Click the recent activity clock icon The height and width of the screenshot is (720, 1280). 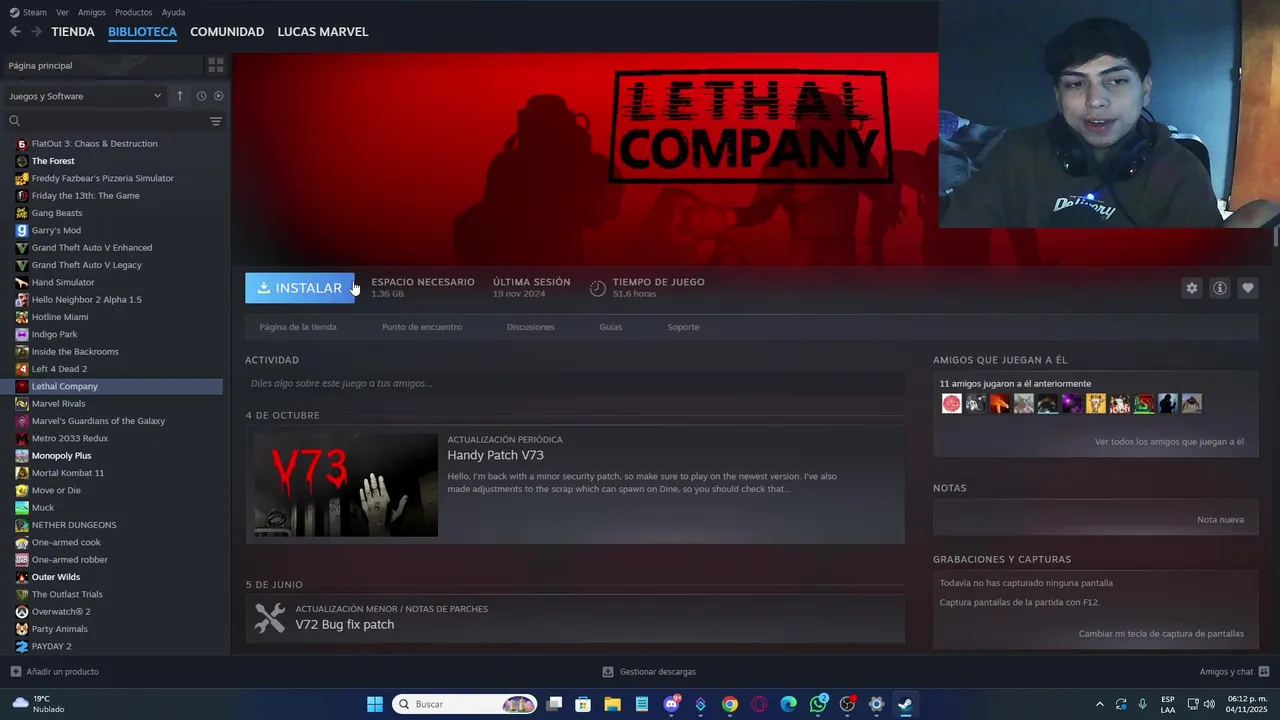[x=201, y=96]
